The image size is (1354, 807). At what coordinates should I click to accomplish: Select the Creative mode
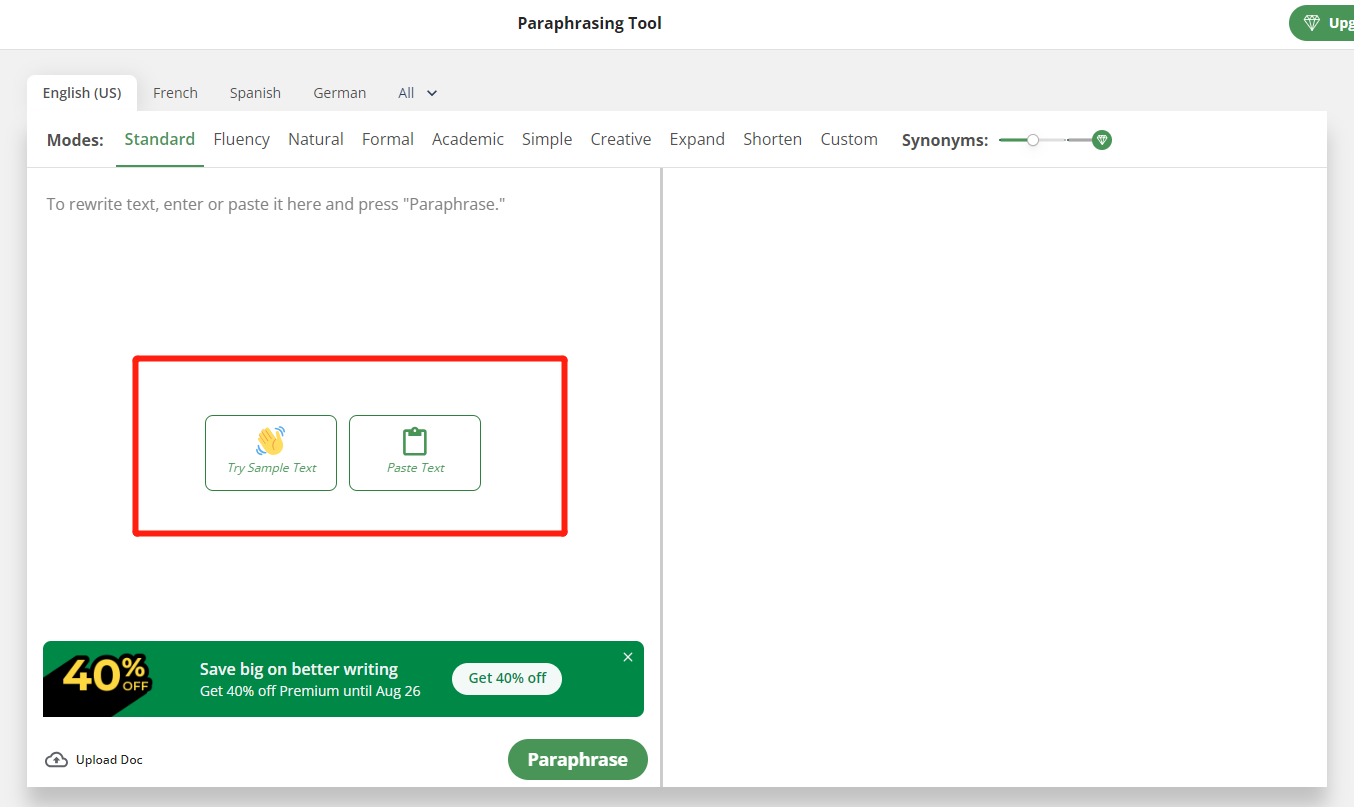point(621,139)
